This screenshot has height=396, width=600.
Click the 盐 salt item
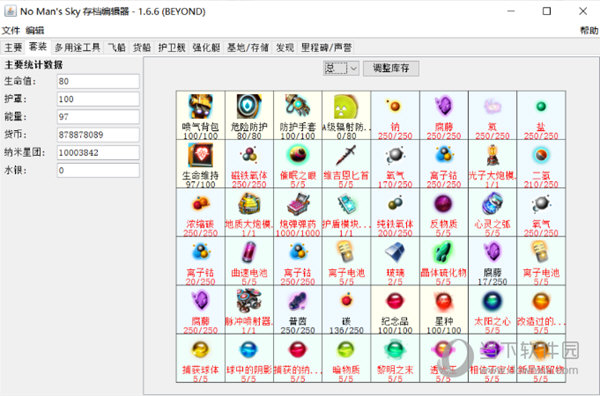click(x=541, y=115)
